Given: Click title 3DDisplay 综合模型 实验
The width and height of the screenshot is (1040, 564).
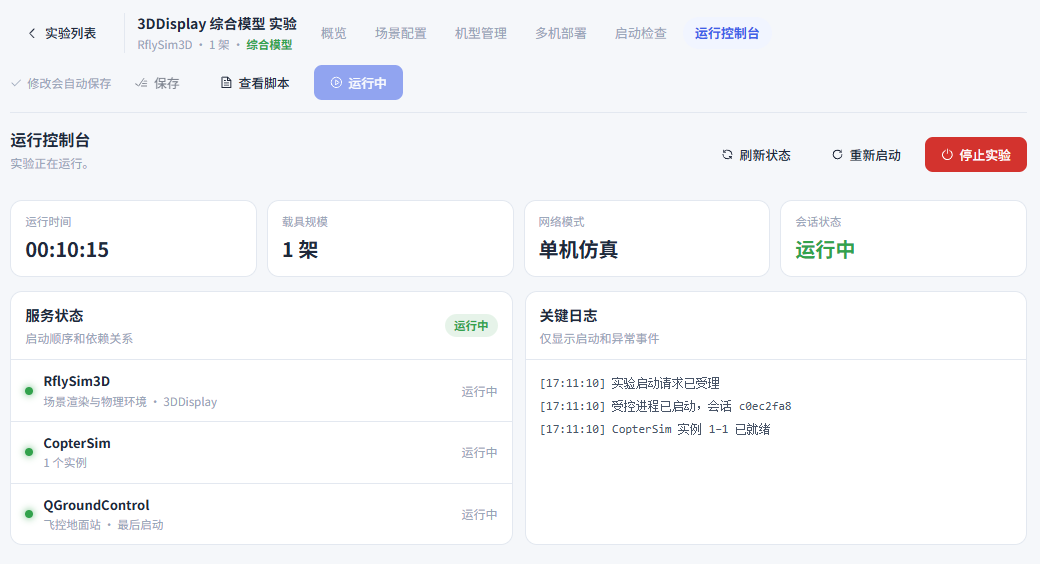Looking at the screenshot, I should point(217,24).
